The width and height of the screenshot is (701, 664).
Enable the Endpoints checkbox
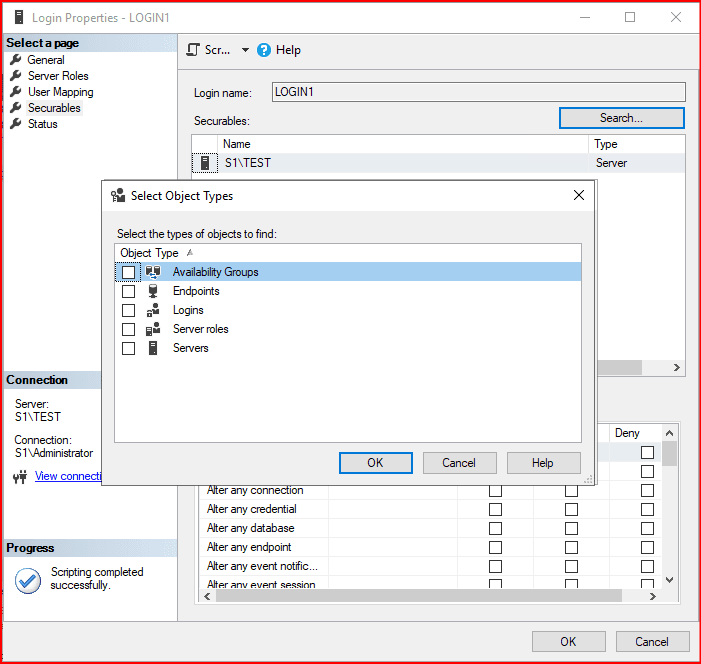[128, 291]
